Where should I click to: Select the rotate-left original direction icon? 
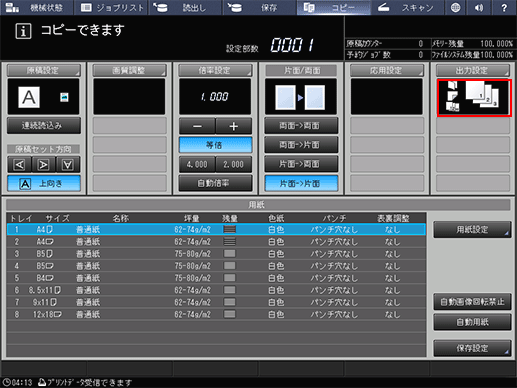click(19, 165)
